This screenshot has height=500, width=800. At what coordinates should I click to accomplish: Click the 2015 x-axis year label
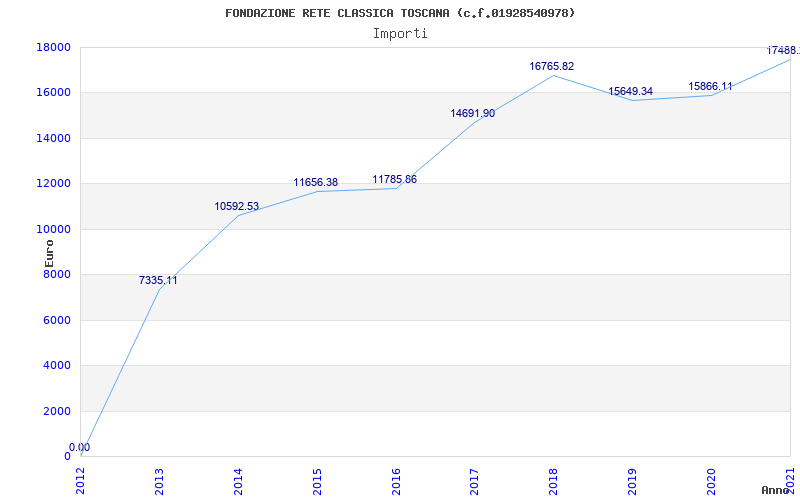pyautogui.click(x=317, y=481)
